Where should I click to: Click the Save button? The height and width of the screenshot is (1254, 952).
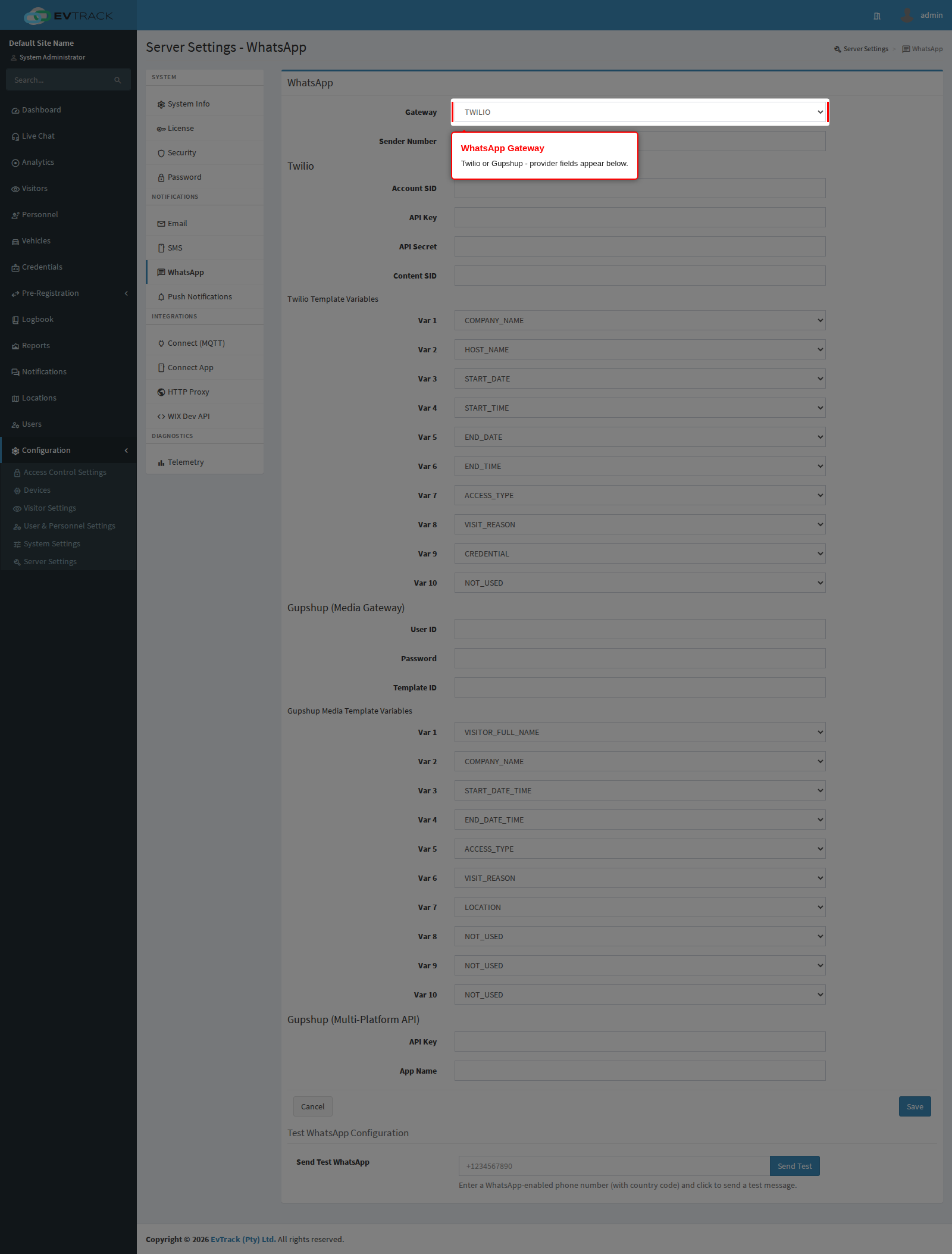(x=915, y=1106)
